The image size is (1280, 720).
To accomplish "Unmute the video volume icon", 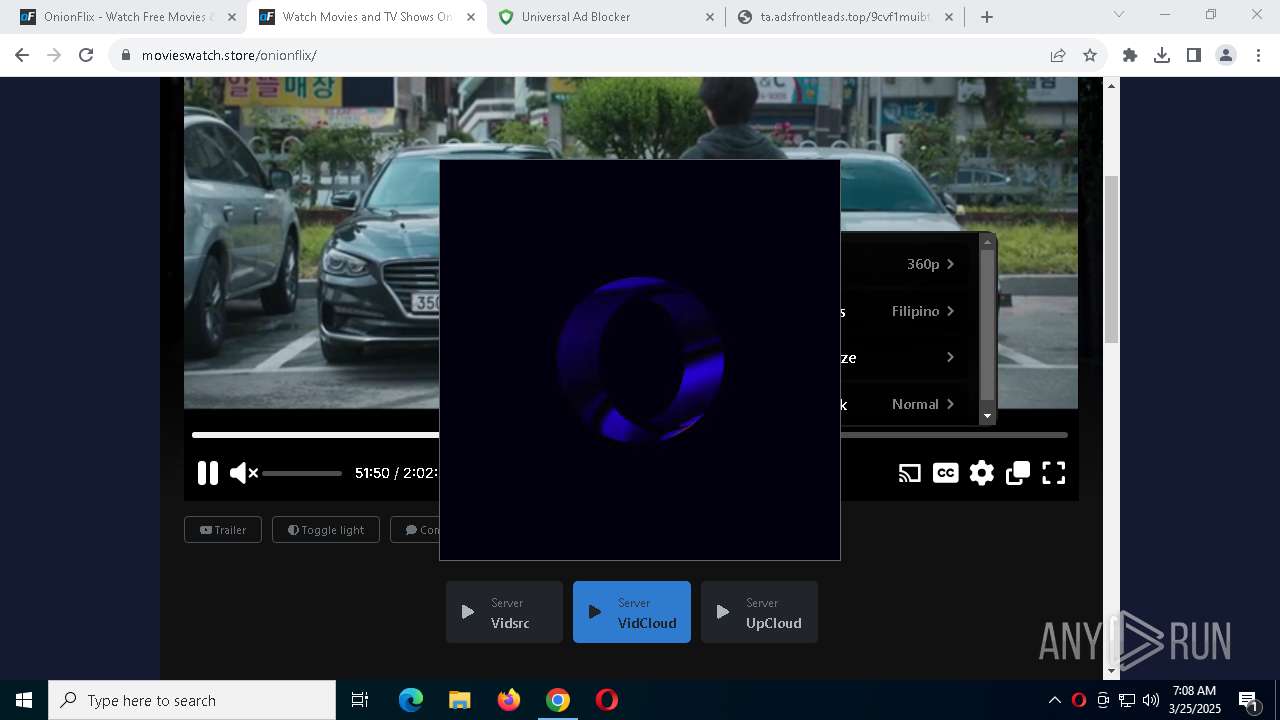I will point(243,473).
